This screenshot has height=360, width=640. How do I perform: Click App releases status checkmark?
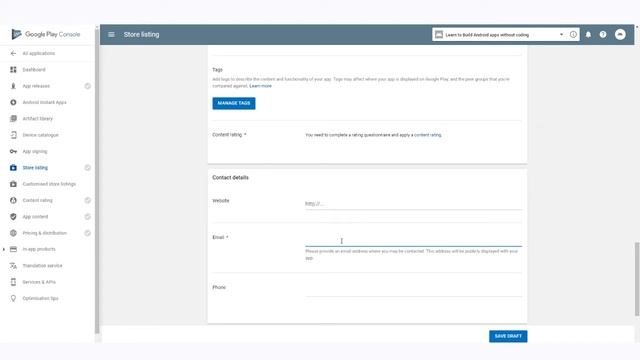point(87,86)
